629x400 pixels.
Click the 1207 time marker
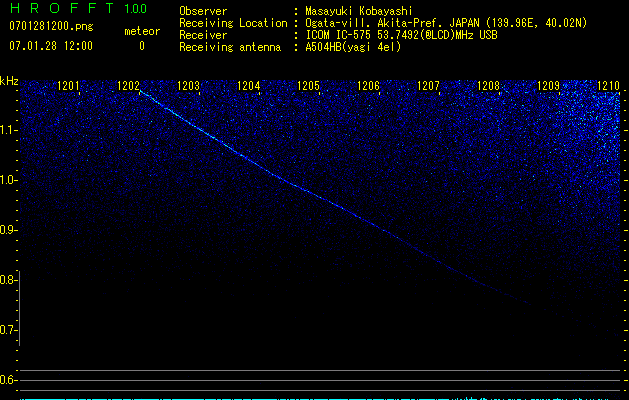click(428, 85)
